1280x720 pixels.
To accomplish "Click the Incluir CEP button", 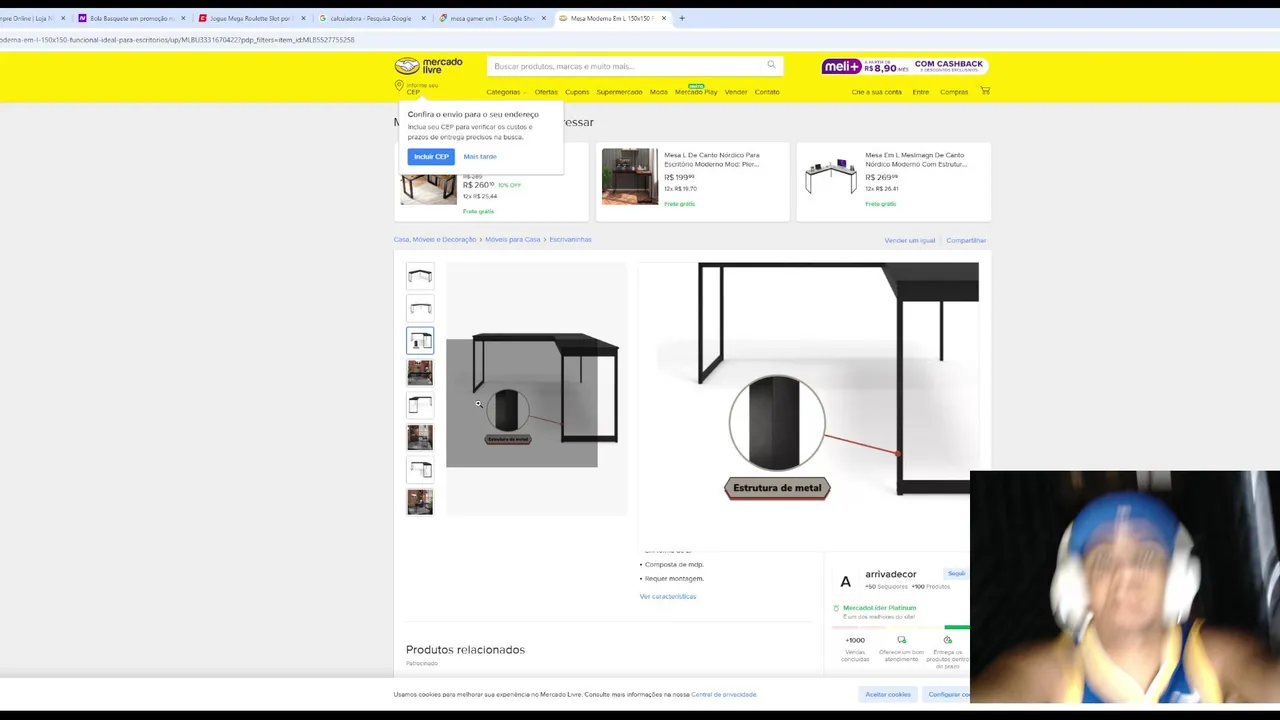I will pyautogui.click(x=431, y=156).
